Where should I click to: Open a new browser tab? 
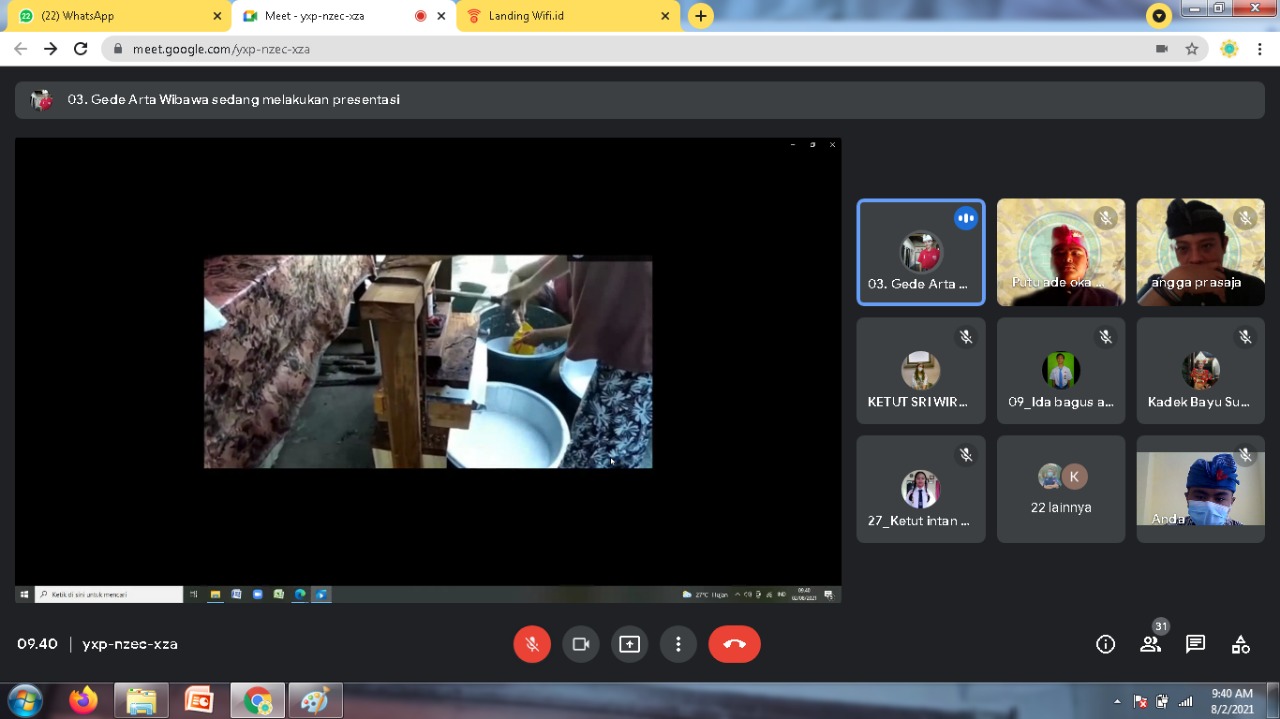pyautogui.click(x=701, y=16)
